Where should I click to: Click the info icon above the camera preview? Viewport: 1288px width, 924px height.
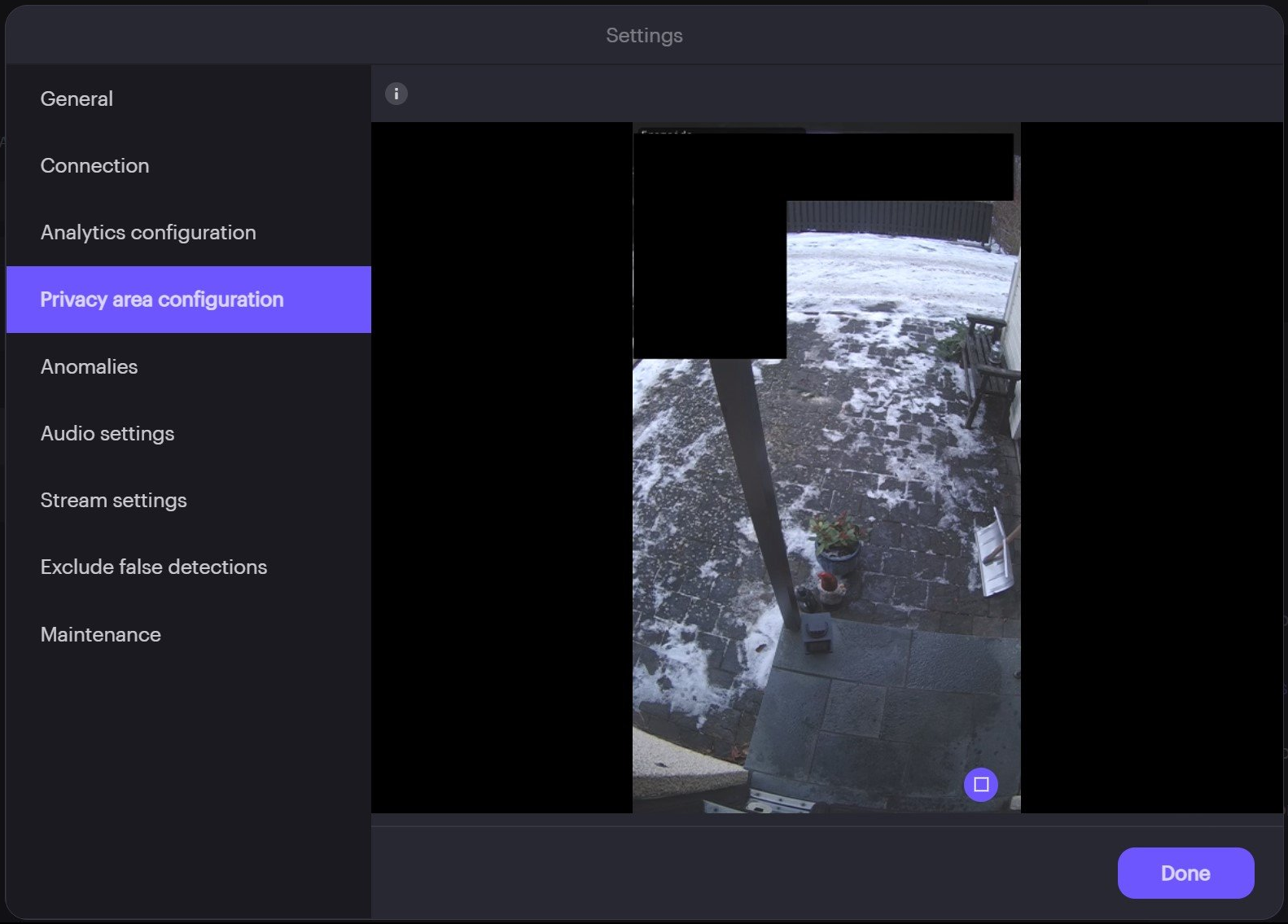pyautogui.click(x=396, y=94)
